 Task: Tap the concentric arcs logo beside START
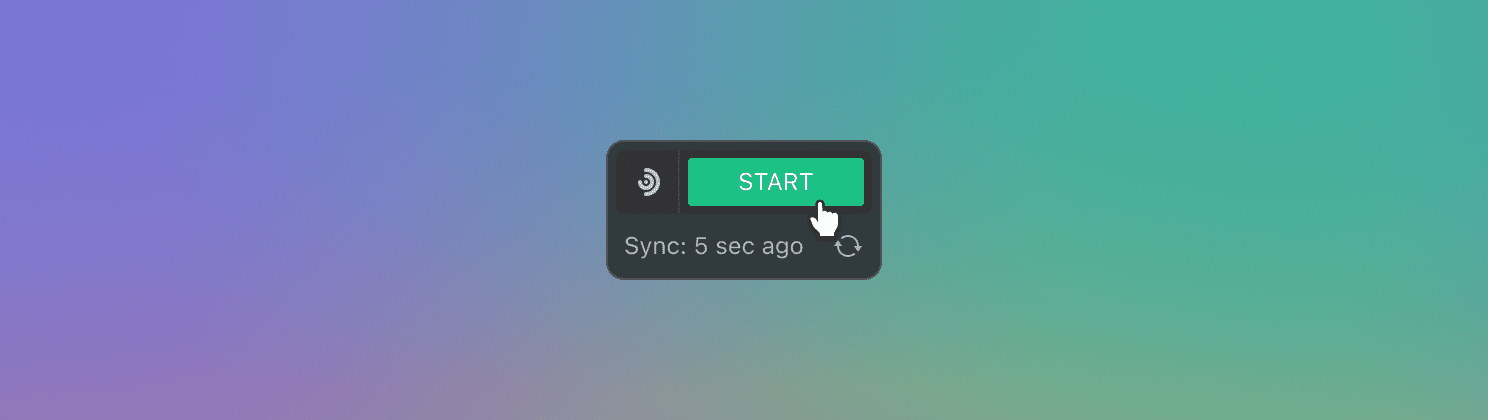[x=648, y=182]
